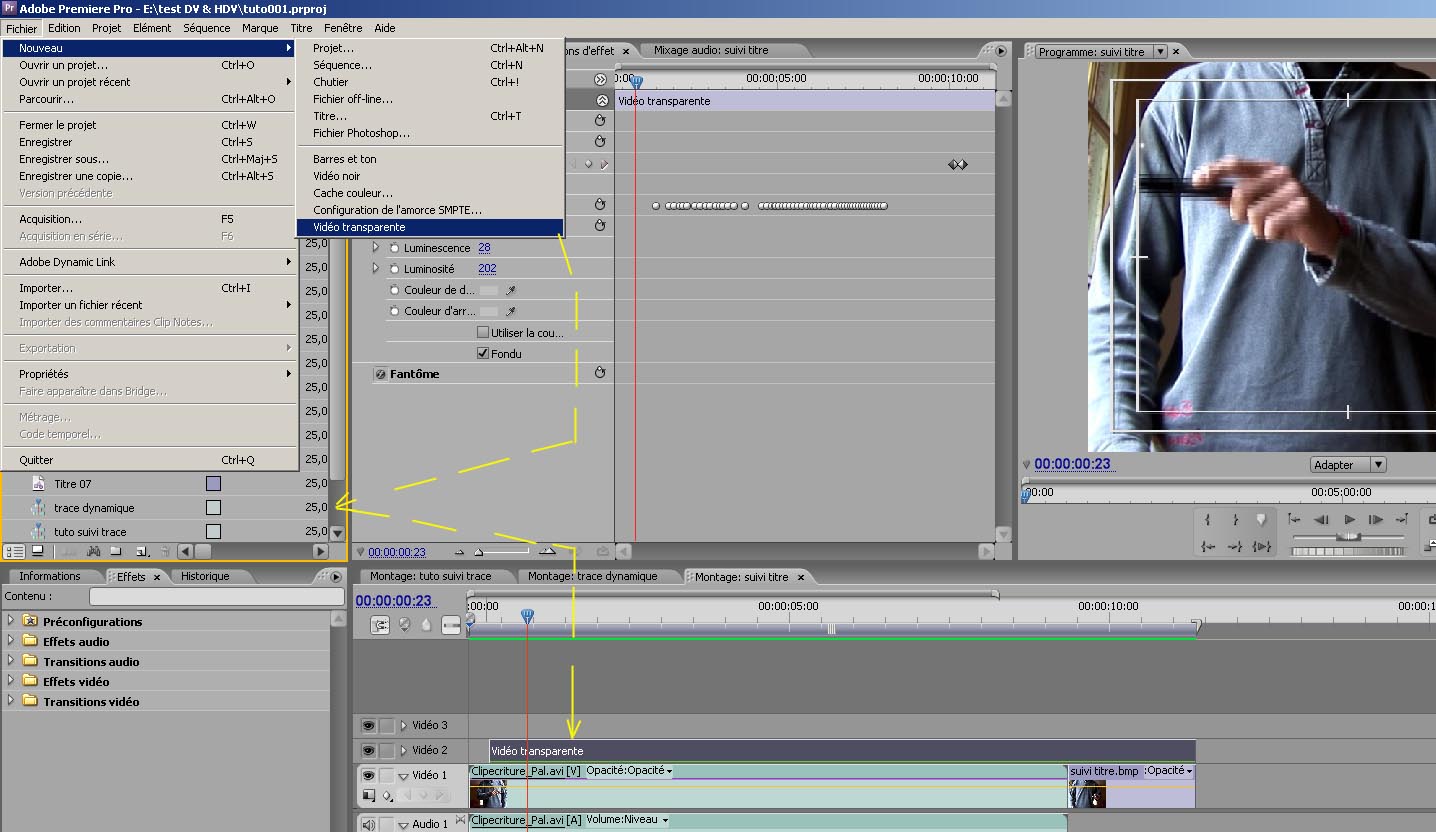This screenshot has height=832, width=1436.
Task: Select Vidéo transparente menu entry
Action: pos(430,227)
